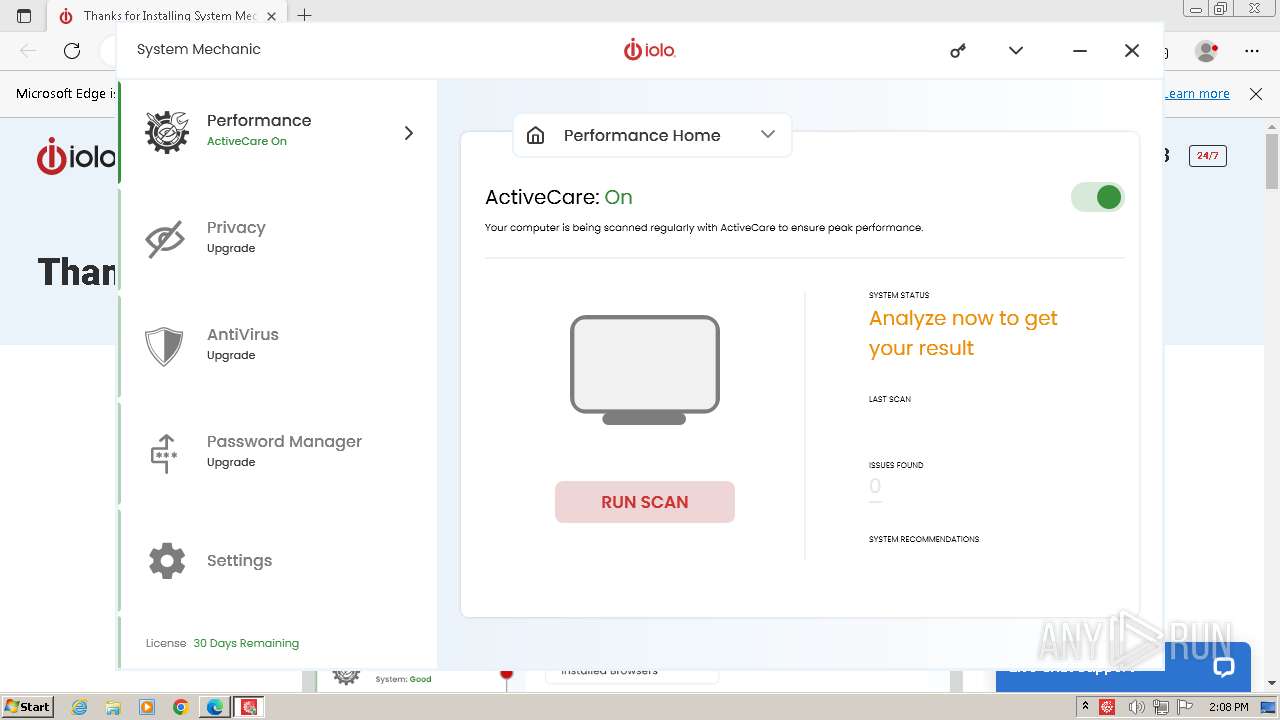Click the Analyze now to get your result text
This screenshot has height=720, width=1280.
click(963, 333)
